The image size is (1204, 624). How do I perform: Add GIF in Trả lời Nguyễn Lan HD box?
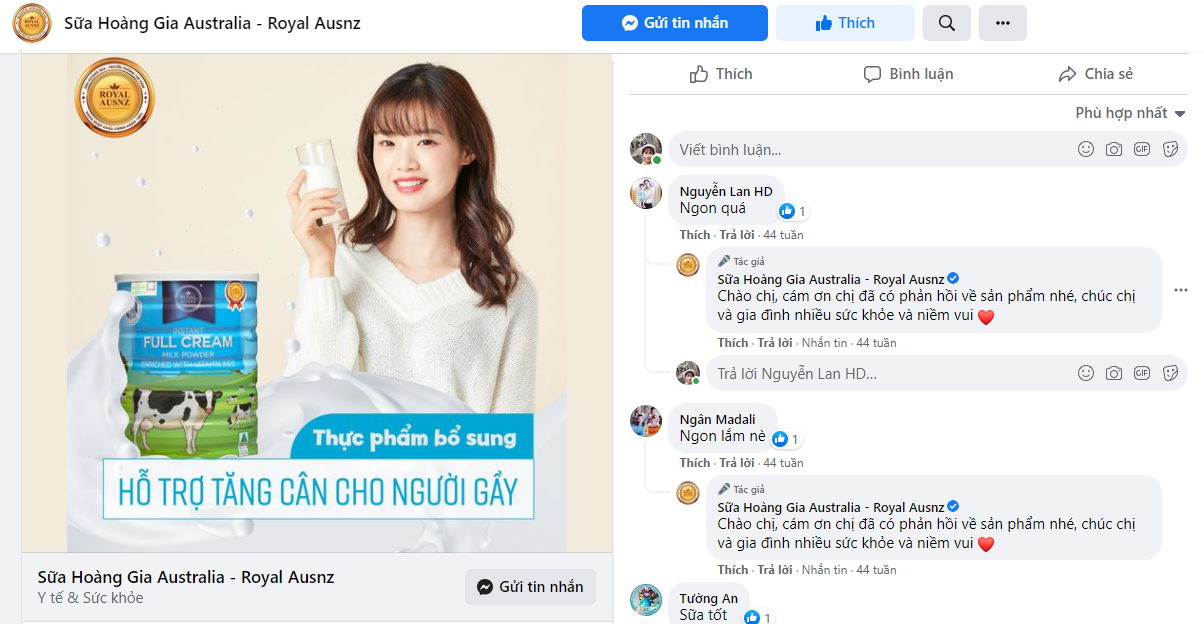(x=1142, y=374)
